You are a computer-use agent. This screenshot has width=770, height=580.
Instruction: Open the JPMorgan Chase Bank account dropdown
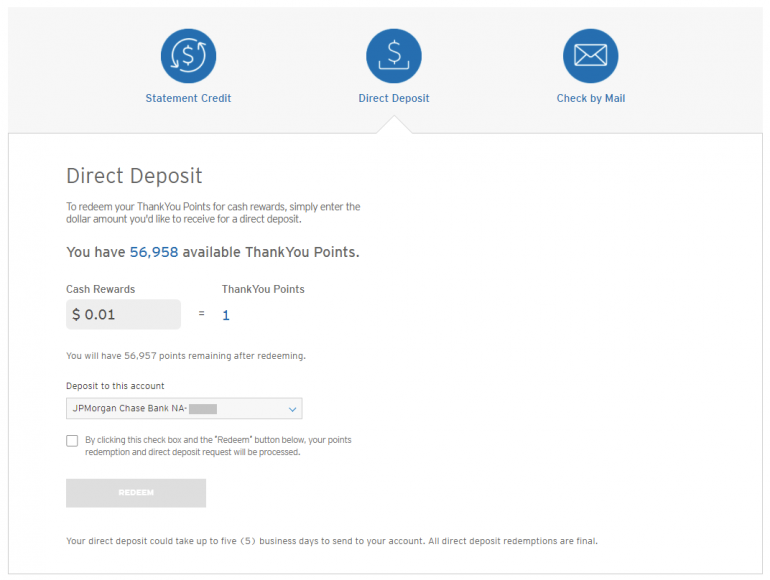[184, 409]
